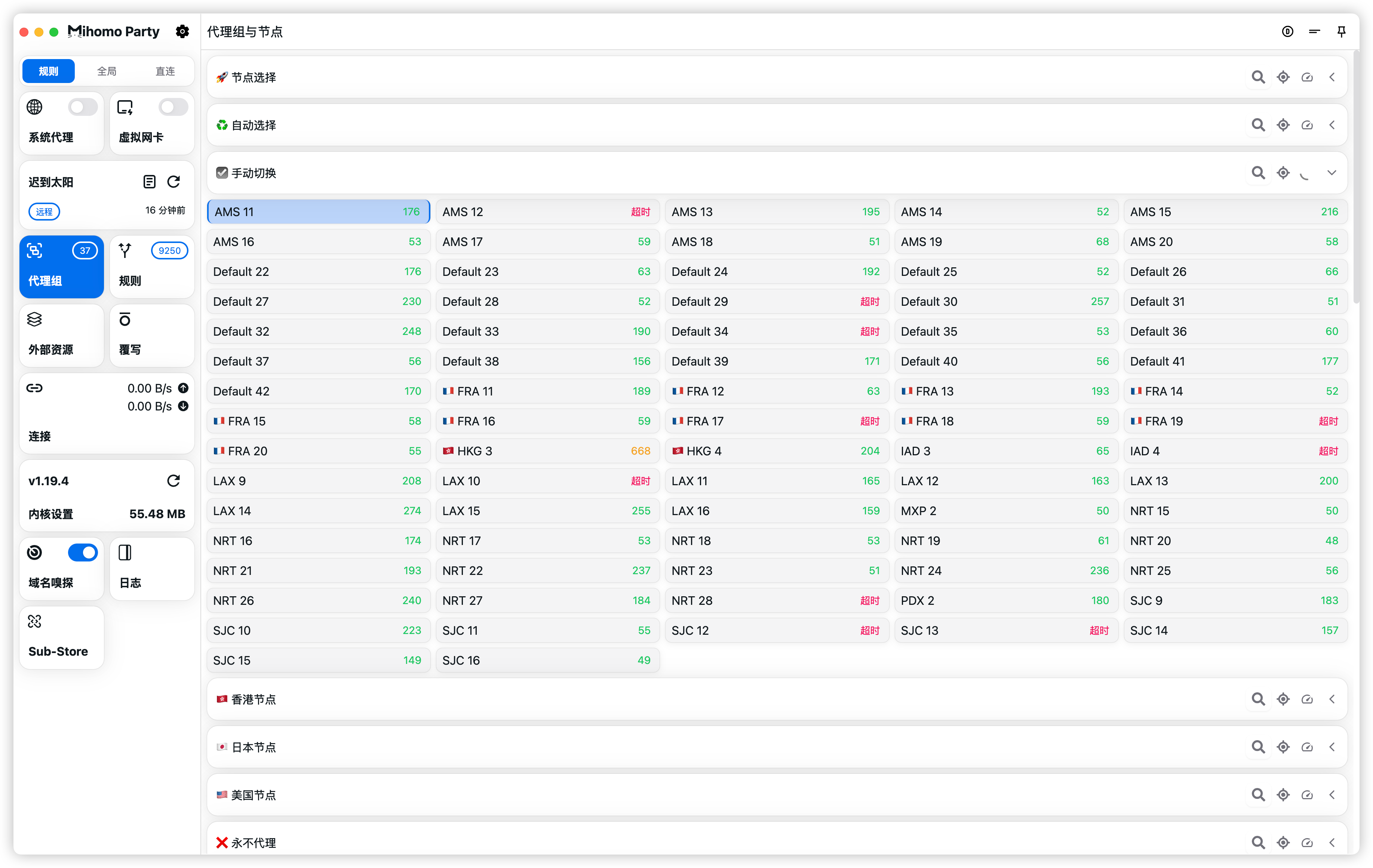Toggle the 系统代理 switch
1373x868 pixels.
pyautogui.click(x=83, y=107)
